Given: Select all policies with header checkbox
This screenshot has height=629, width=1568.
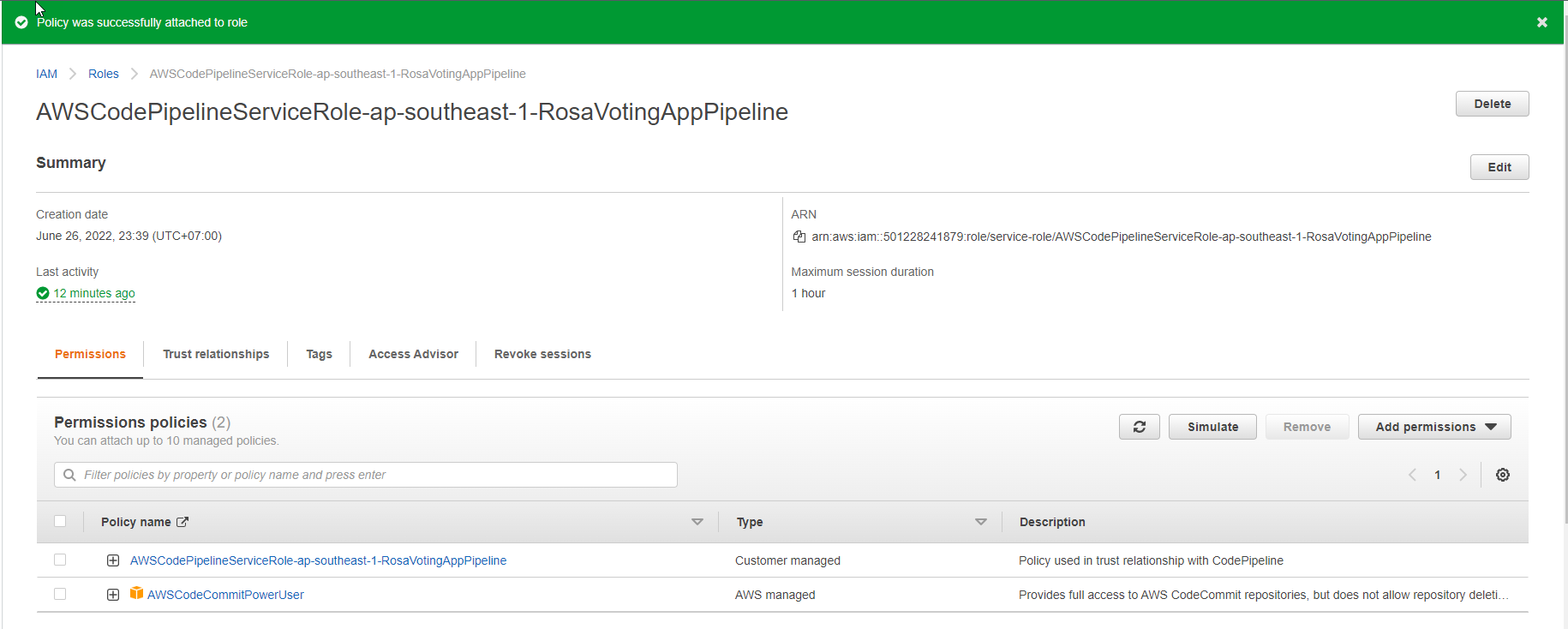Looking at the screenshot, I should (x=60, y=521).
